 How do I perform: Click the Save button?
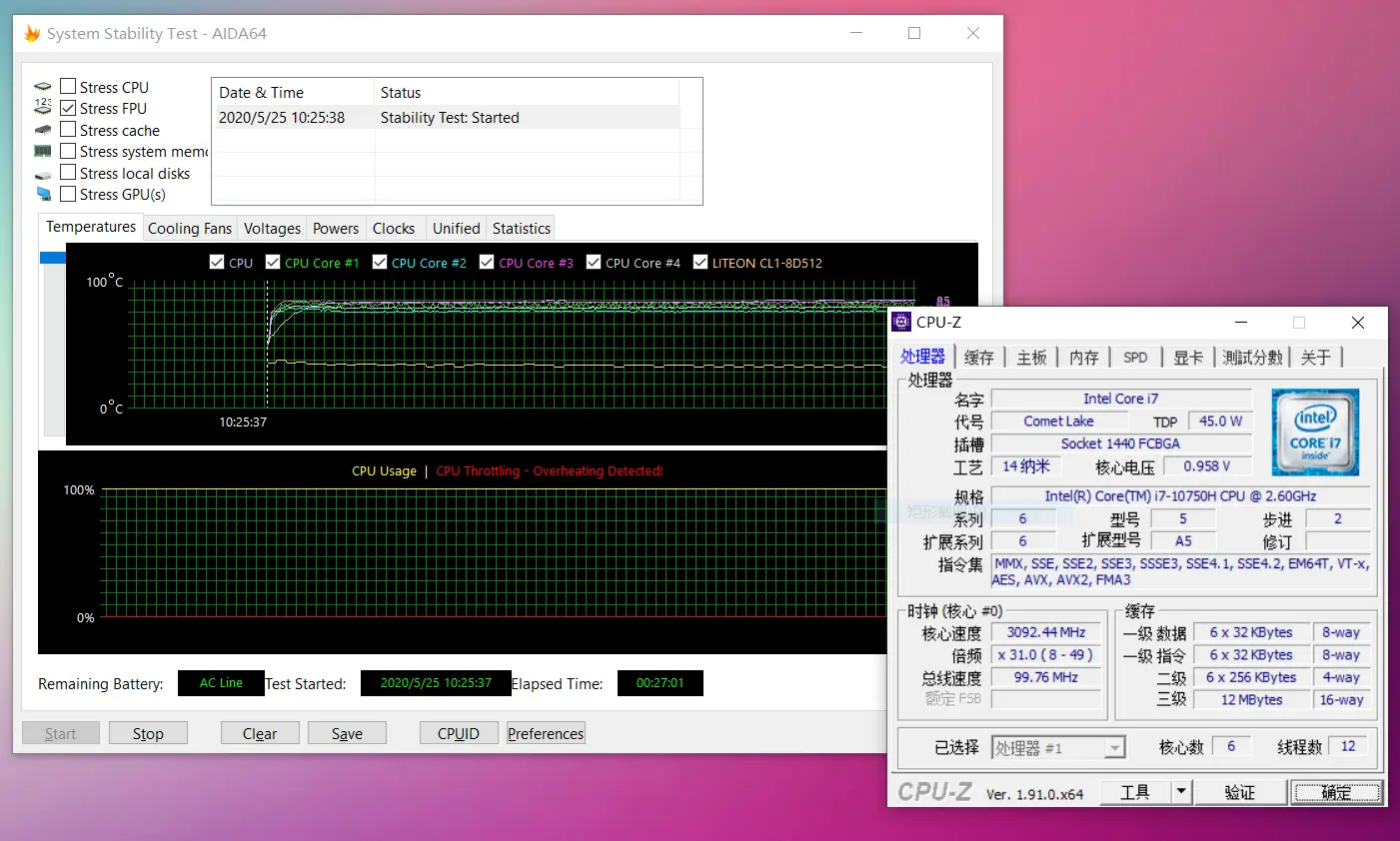(347, 733)
